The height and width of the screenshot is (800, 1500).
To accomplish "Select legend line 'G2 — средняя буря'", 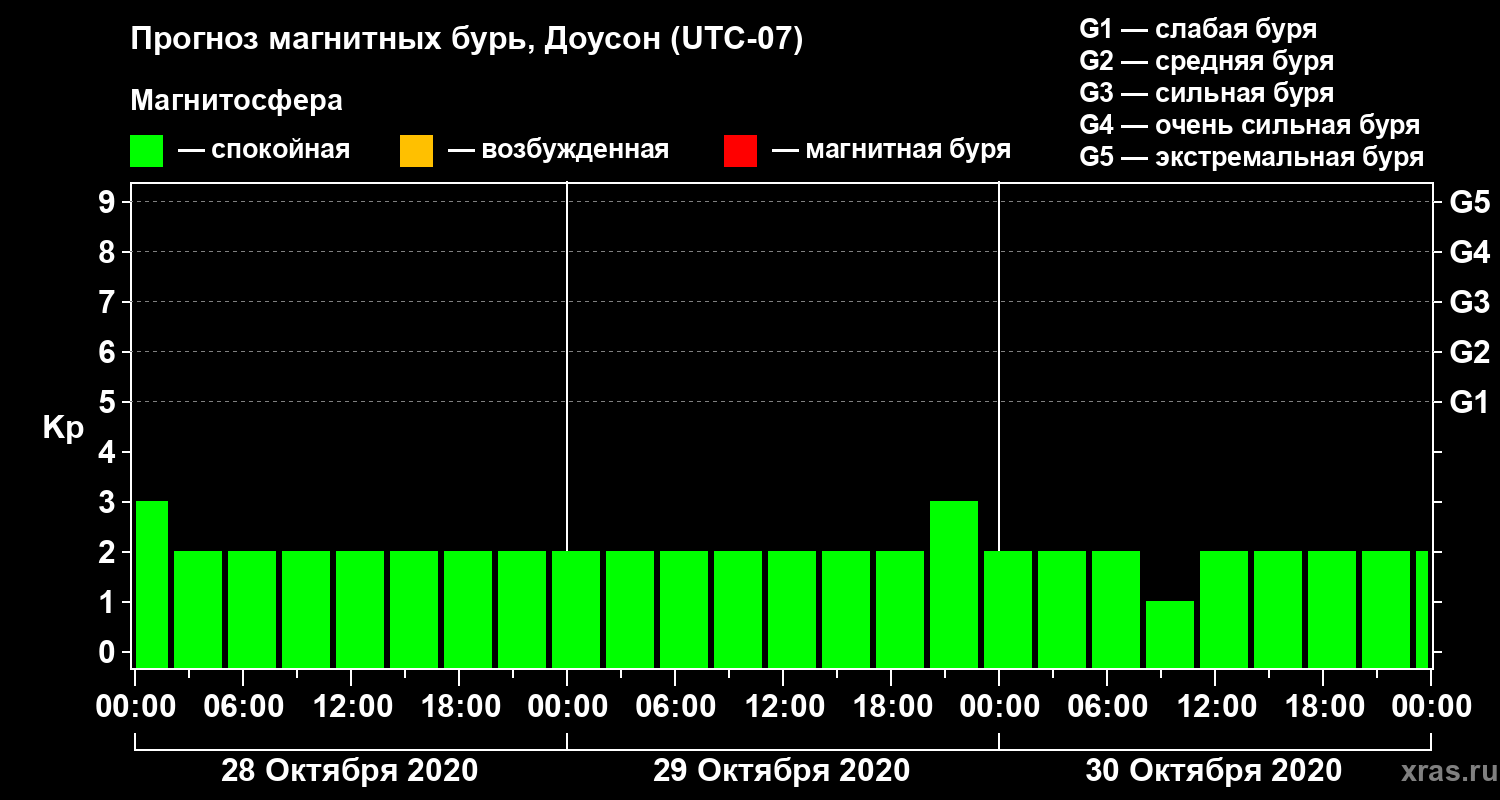I will (x=1207, y=61).
